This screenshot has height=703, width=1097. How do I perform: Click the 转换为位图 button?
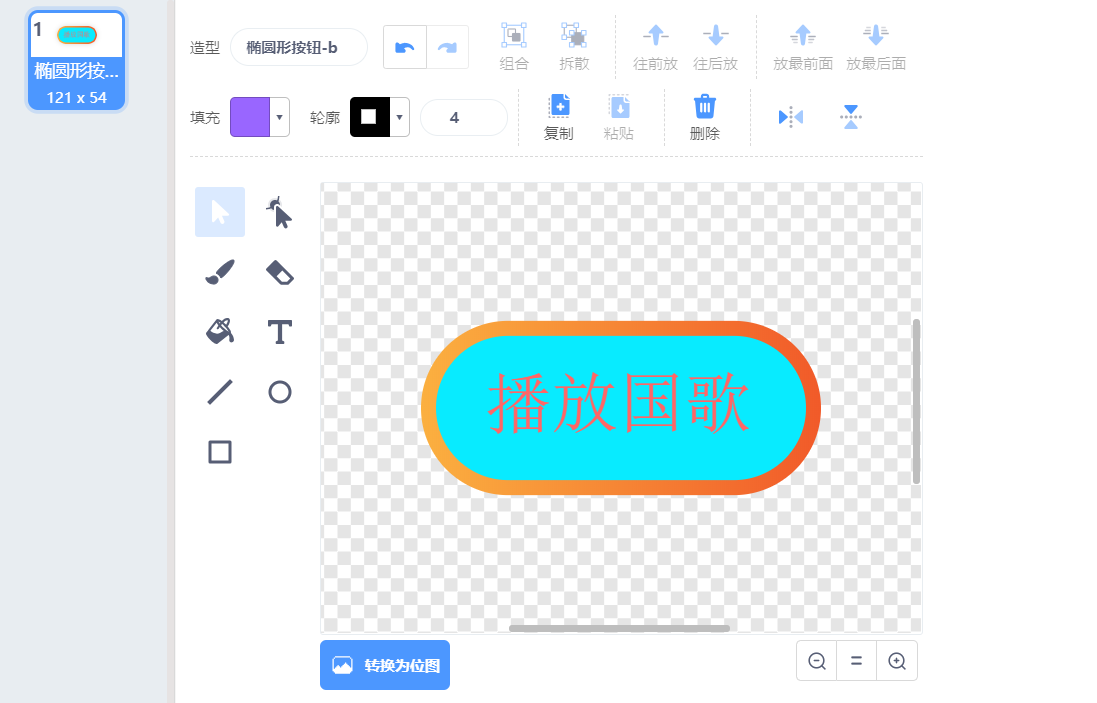click(x=385, y=665)
